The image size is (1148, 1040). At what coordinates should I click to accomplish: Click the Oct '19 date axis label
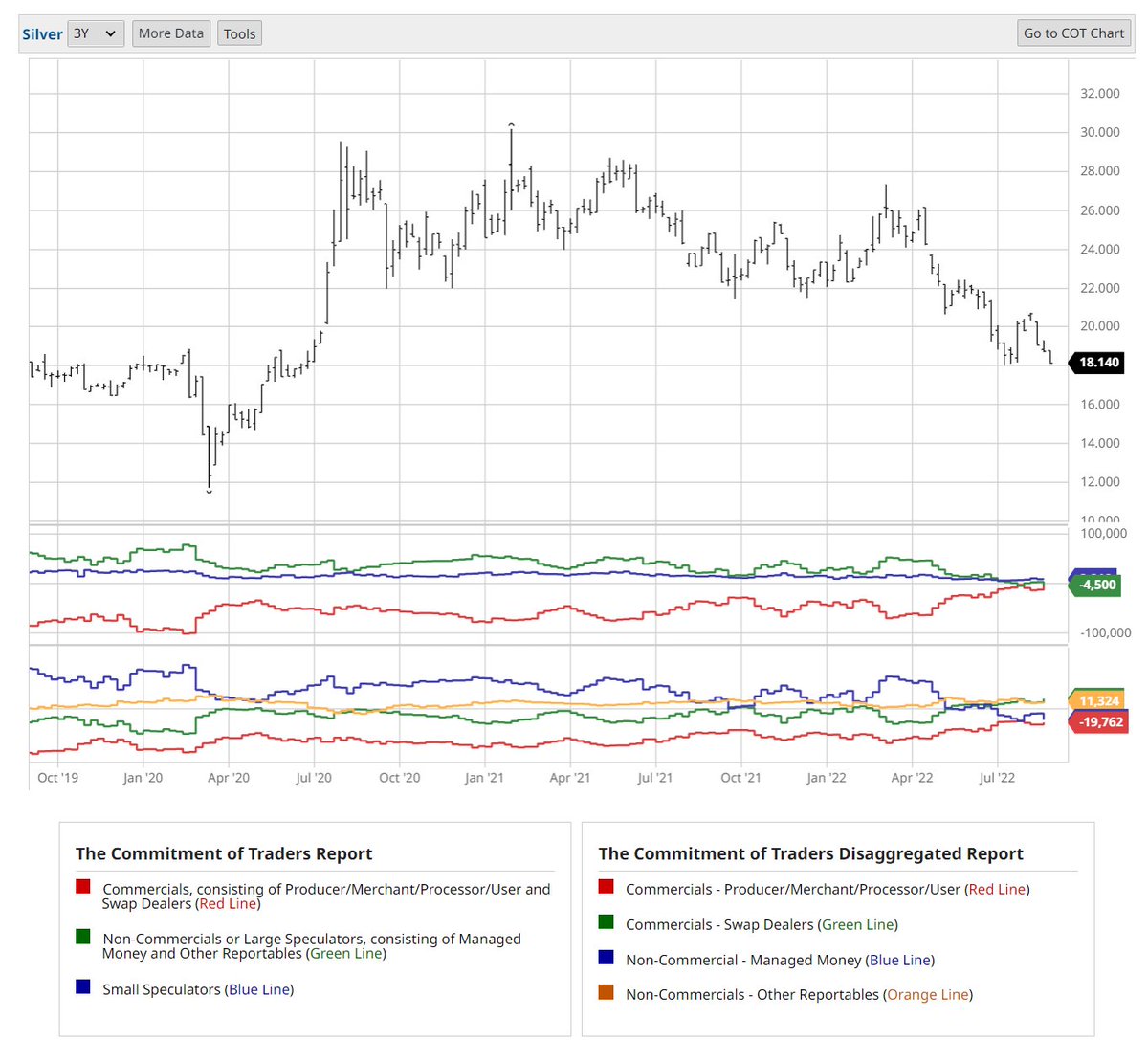(x=57, y=778)
